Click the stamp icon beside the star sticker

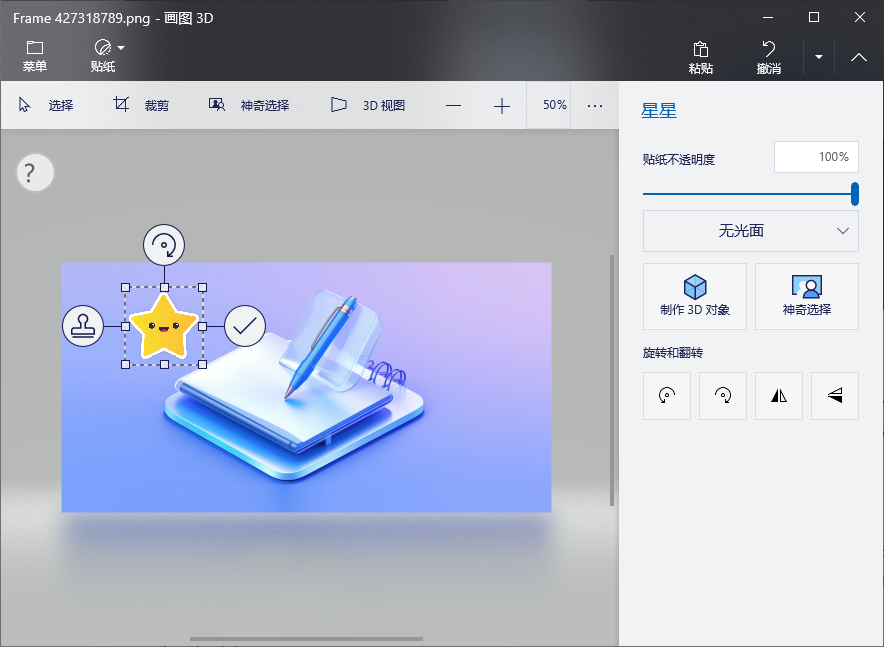click(83, 326)
